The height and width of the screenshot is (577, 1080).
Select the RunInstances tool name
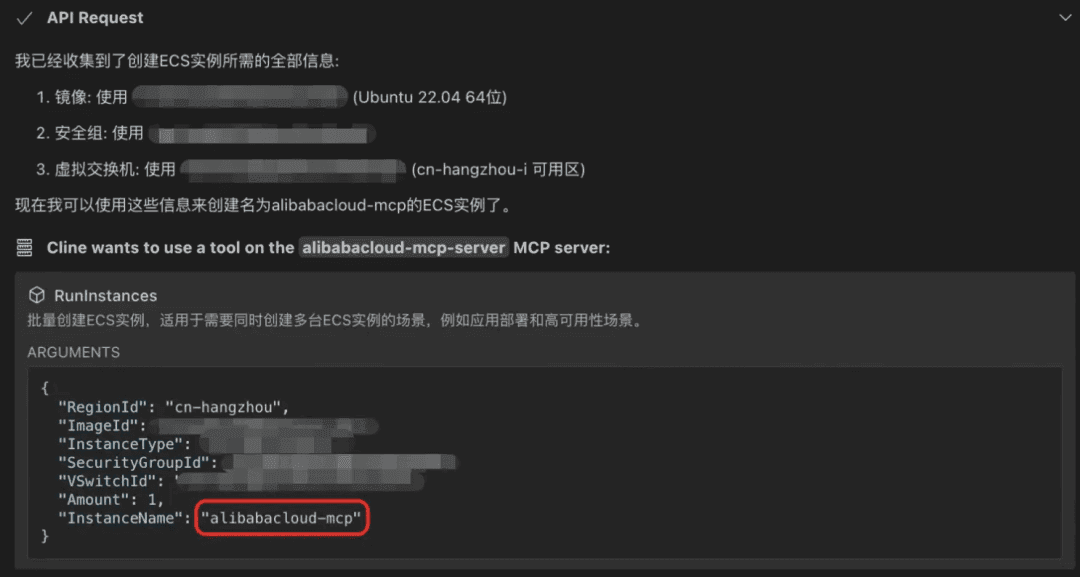tap(105, 296)
